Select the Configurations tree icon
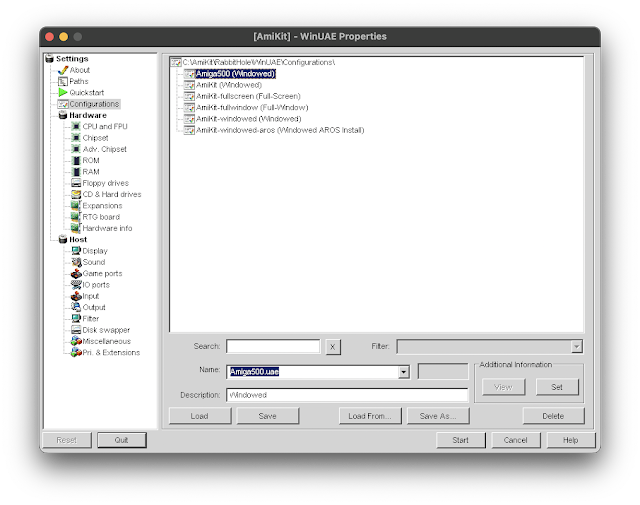 point(63,104)
